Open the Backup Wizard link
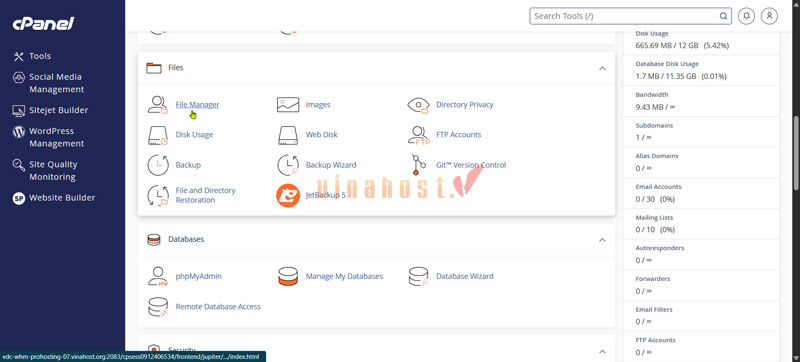Viewport: 800px width, 362px height. click(331, 165)
